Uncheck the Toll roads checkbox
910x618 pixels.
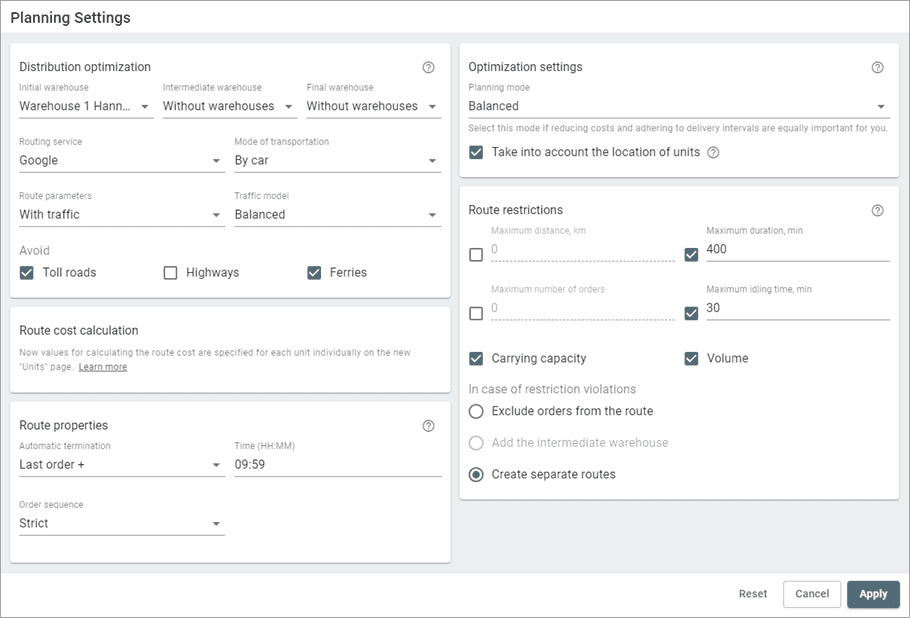(x=27, y=273)
